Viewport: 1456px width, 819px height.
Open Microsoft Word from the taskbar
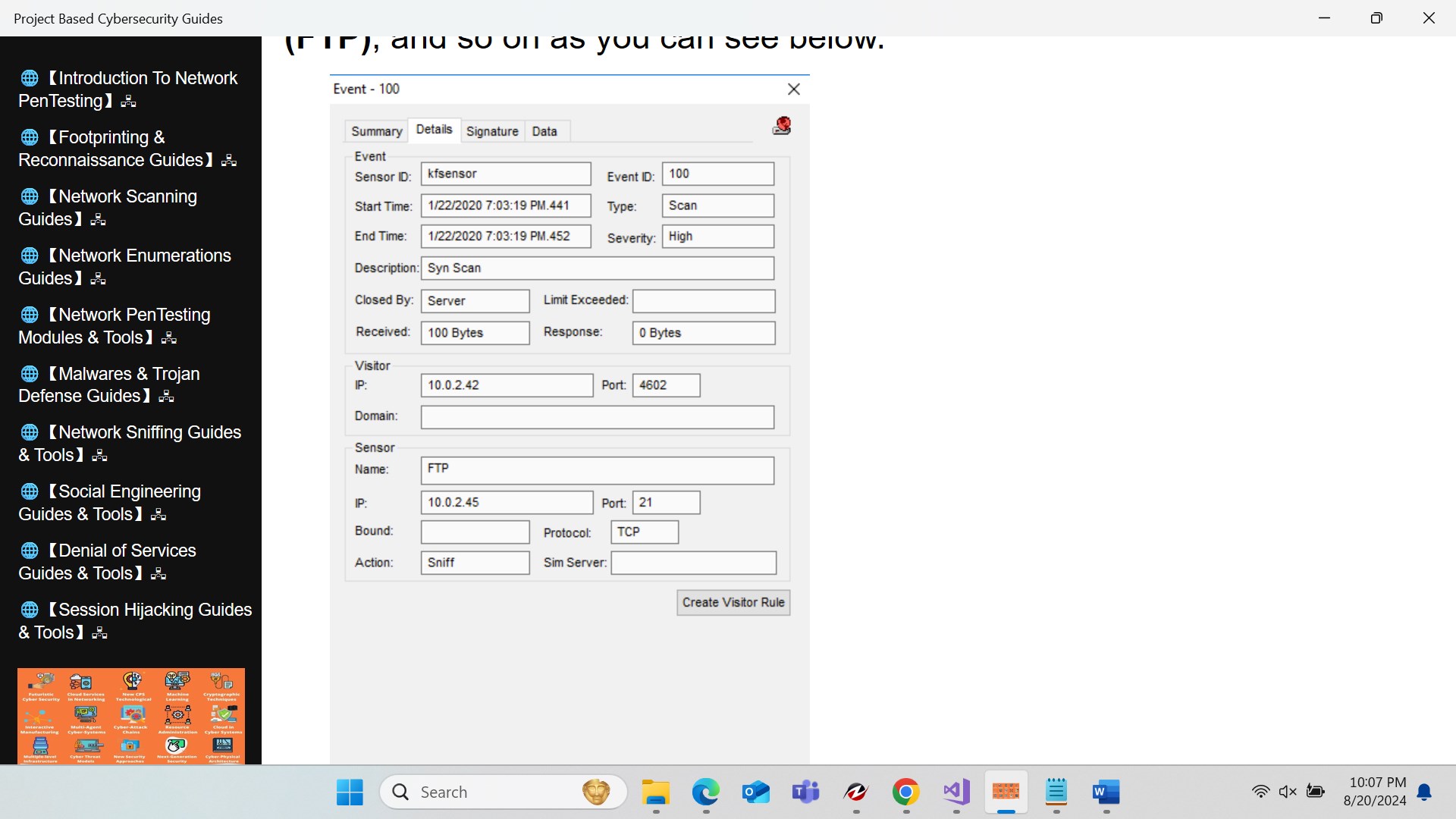tap(1106, 792)
